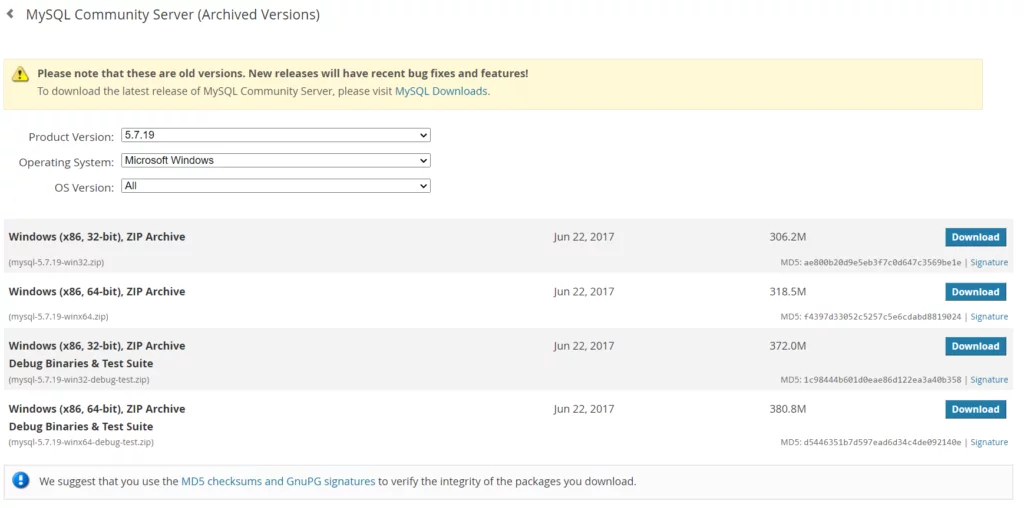This screenshot has height=507, width=1024.
Task: Open Signature link for mysql-5.7.19-winx64.zip
Action: point(989,316)
